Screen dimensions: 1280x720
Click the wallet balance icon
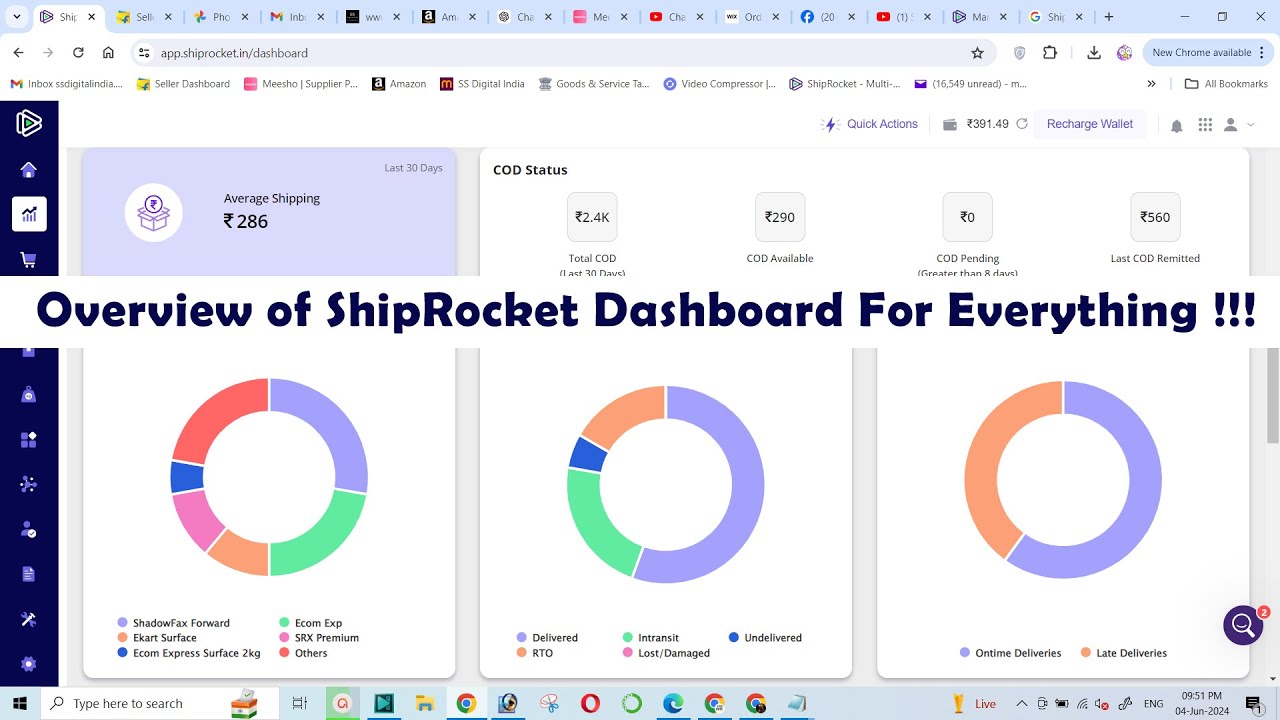(x=950, y=124)
